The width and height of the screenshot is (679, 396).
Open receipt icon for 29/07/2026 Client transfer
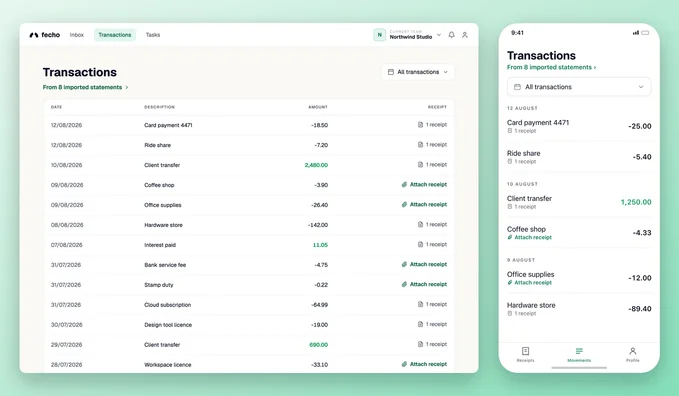[420, 344]
